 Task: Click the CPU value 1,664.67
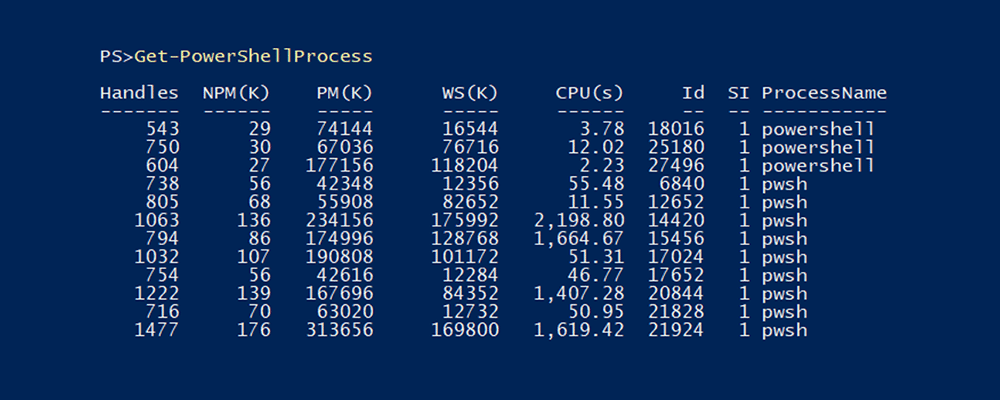tap(579, 239)
